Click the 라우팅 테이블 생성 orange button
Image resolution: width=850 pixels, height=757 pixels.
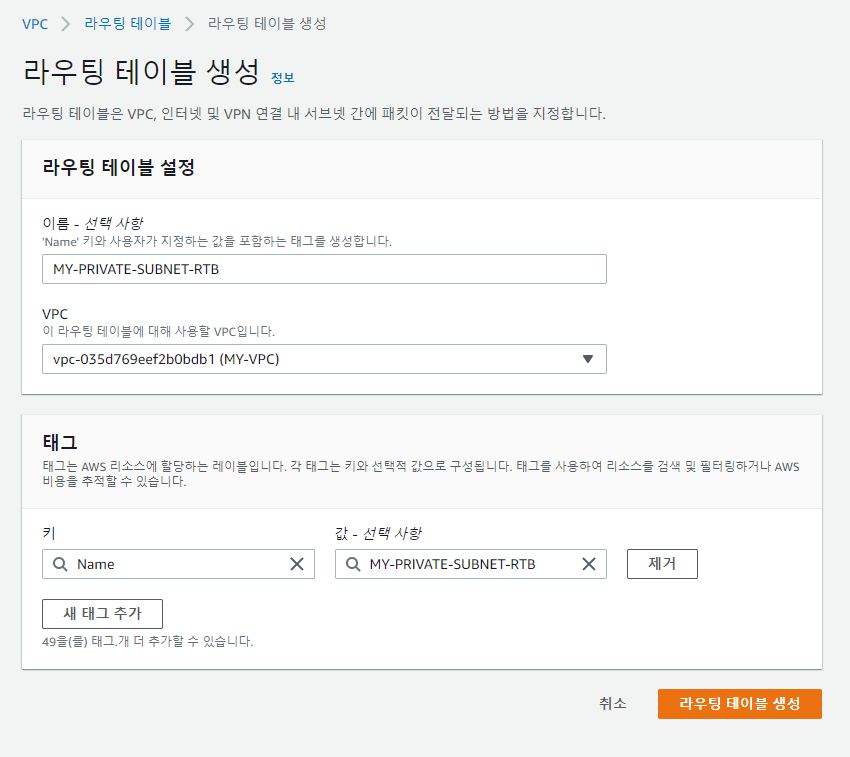pos(739,704)
